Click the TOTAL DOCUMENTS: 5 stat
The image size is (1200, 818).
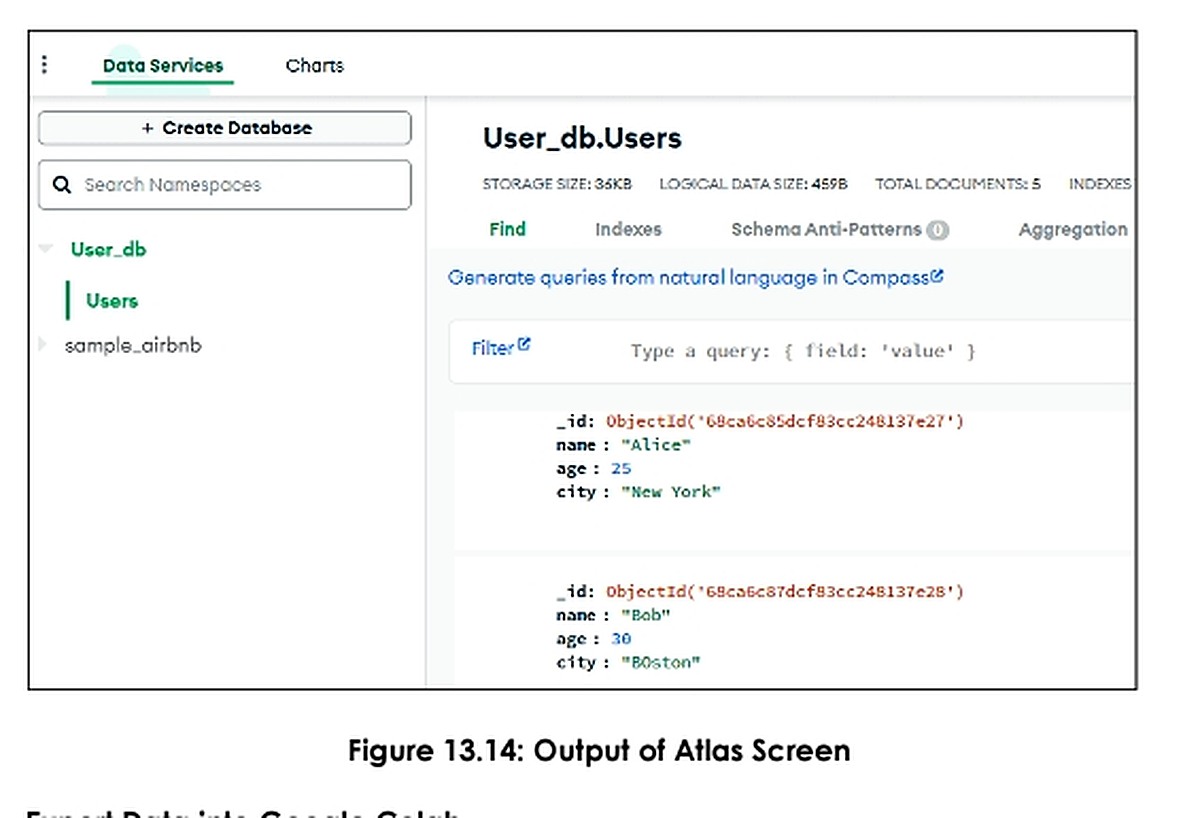[x=958, y=184]
